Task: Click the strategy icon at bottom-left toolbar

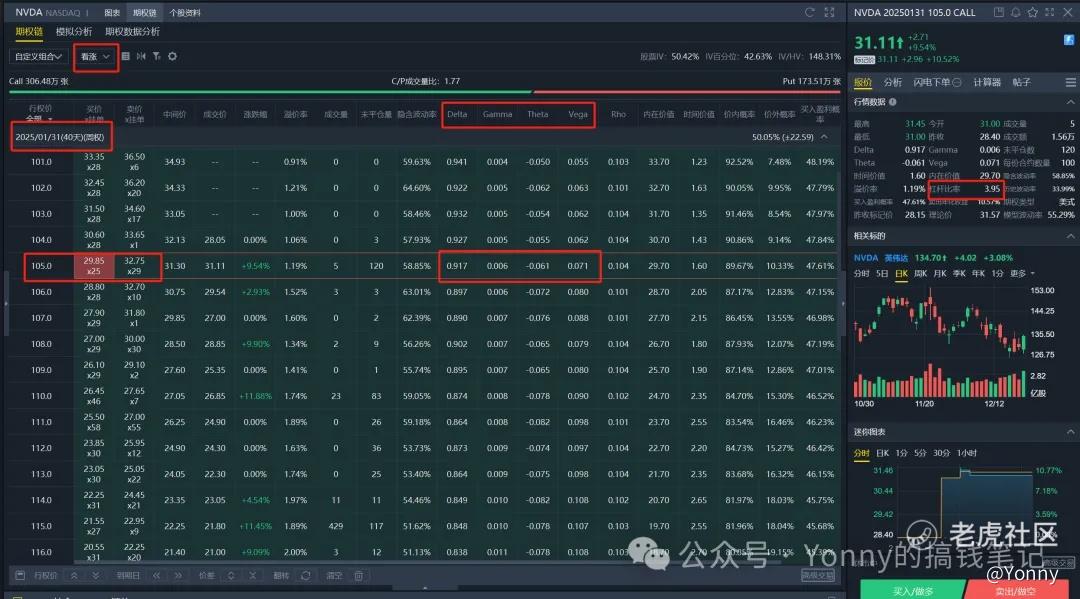Action: click(20, 576)
